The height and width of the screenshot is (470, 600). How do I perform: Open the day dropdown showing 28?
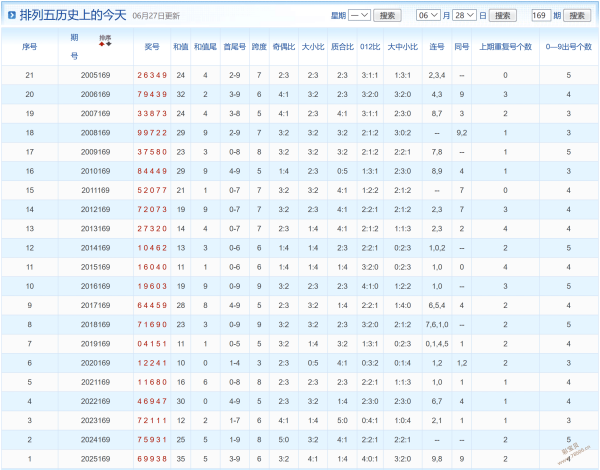(465, 15)
